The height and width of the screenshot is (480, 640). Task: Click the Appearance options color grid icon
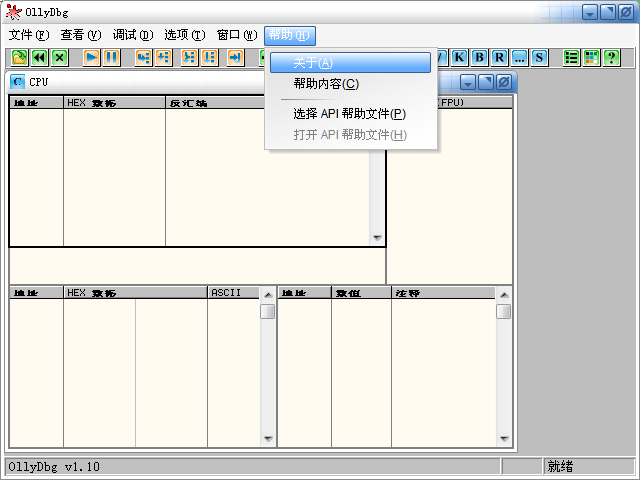point(591,58)
